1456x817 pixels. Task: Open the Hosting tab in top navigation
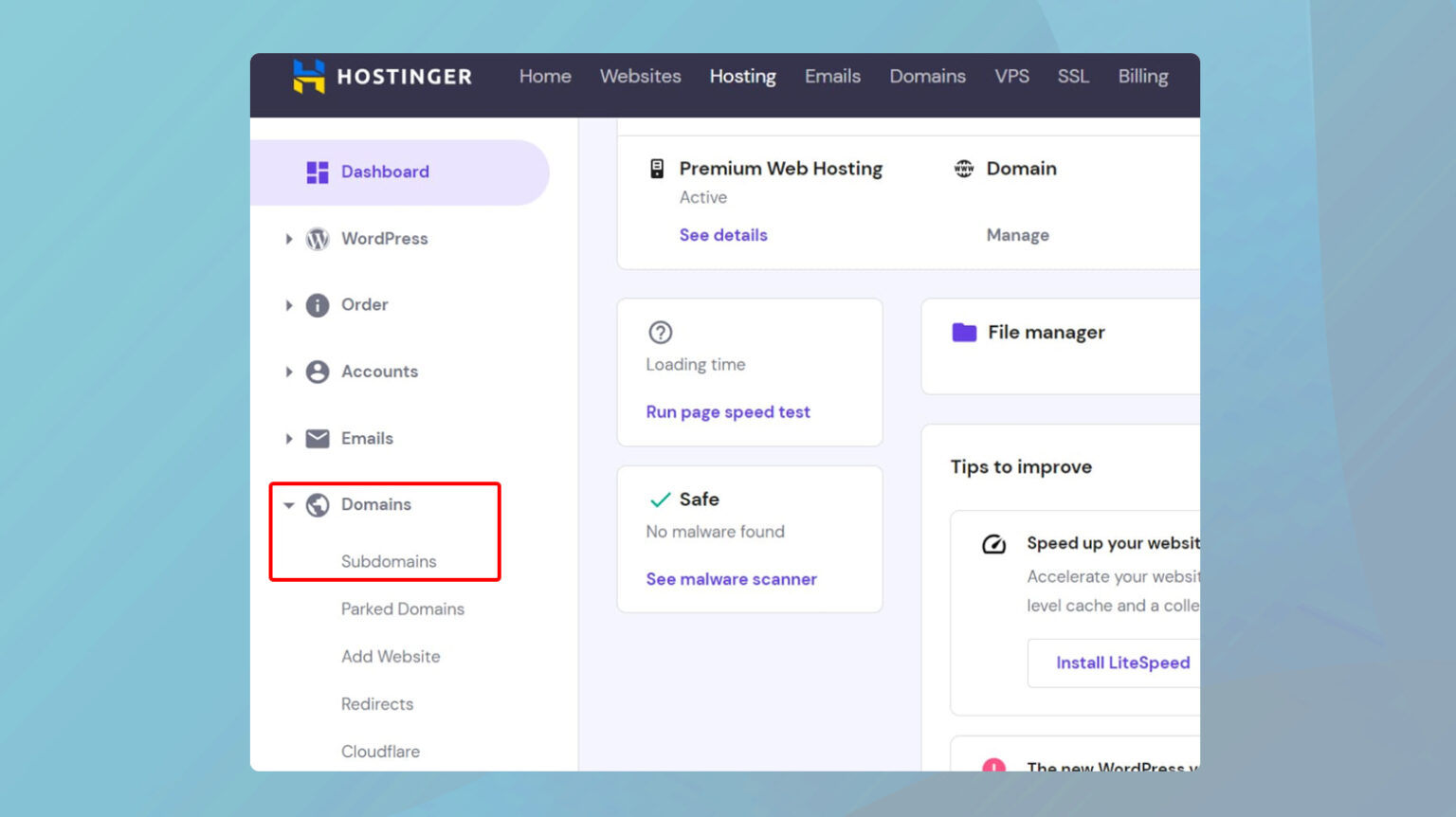(x=742, y=76)
